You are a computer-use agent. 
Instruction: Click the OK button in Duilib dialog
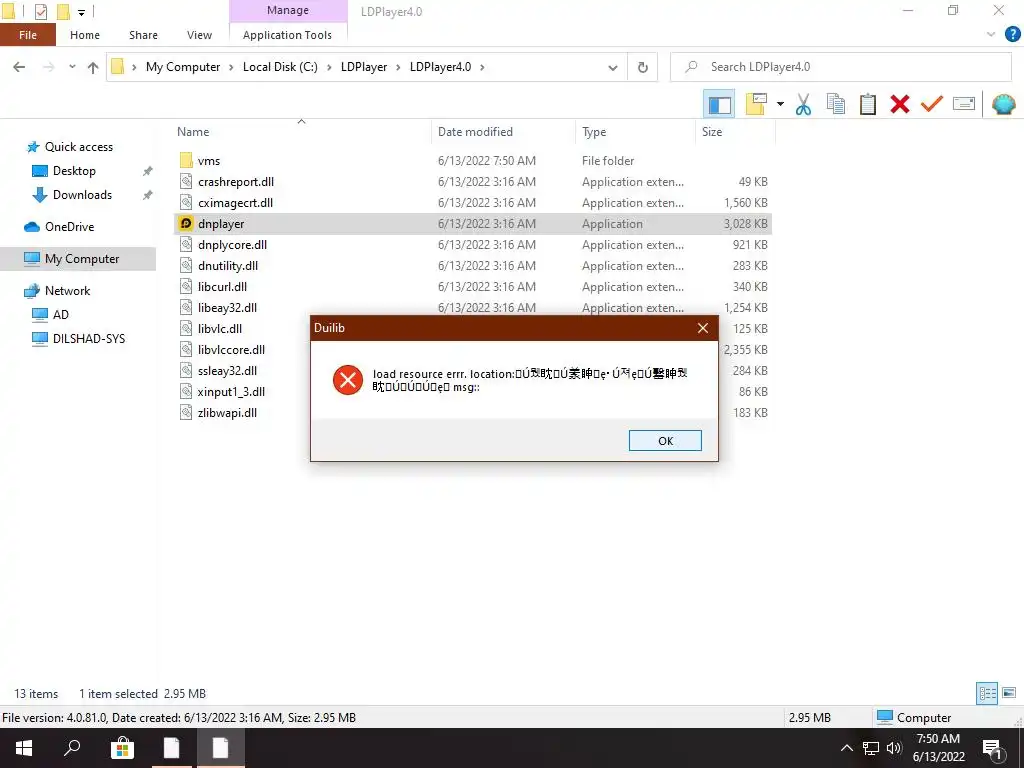665,441
